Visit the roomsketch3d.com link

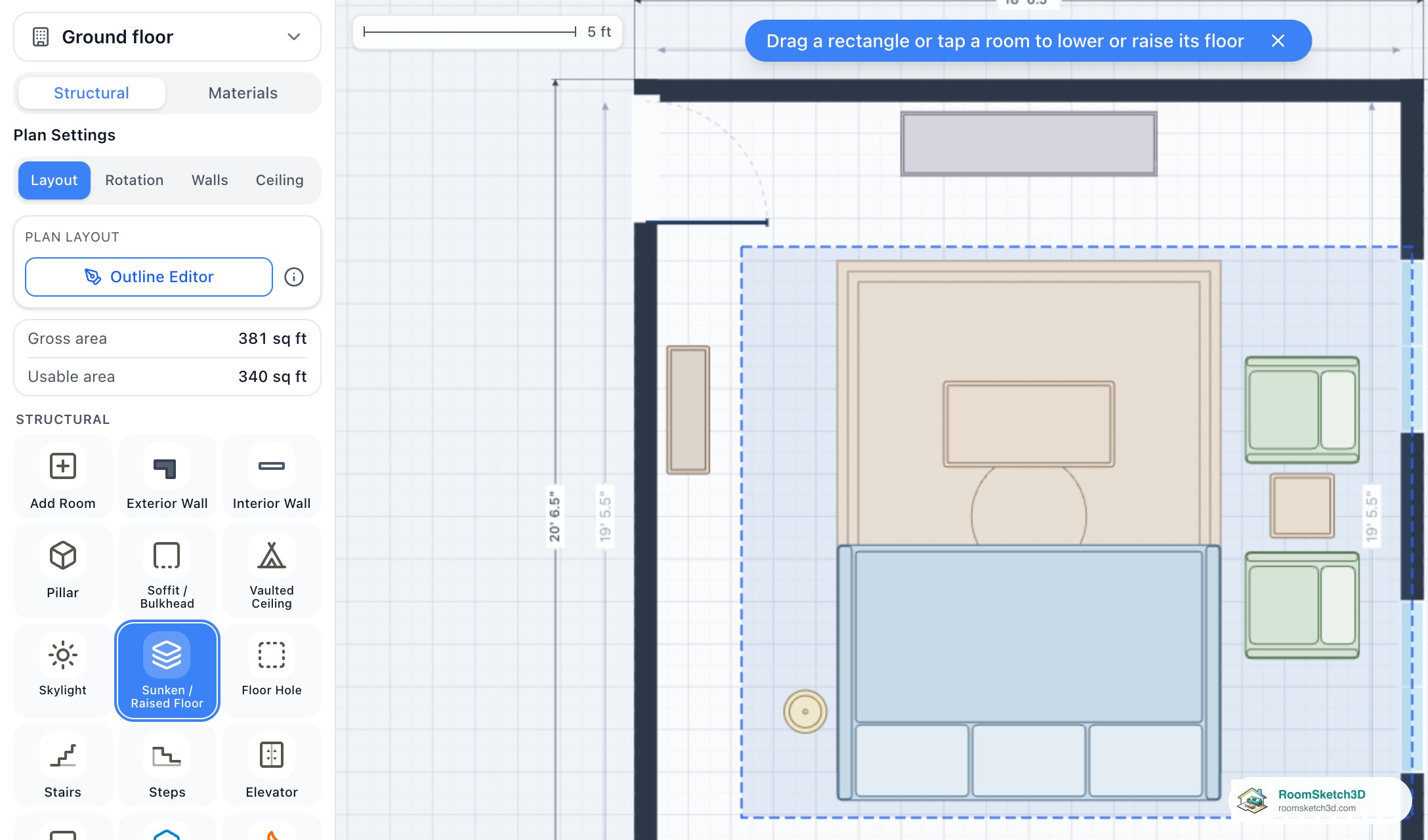tap(1316, 808)
